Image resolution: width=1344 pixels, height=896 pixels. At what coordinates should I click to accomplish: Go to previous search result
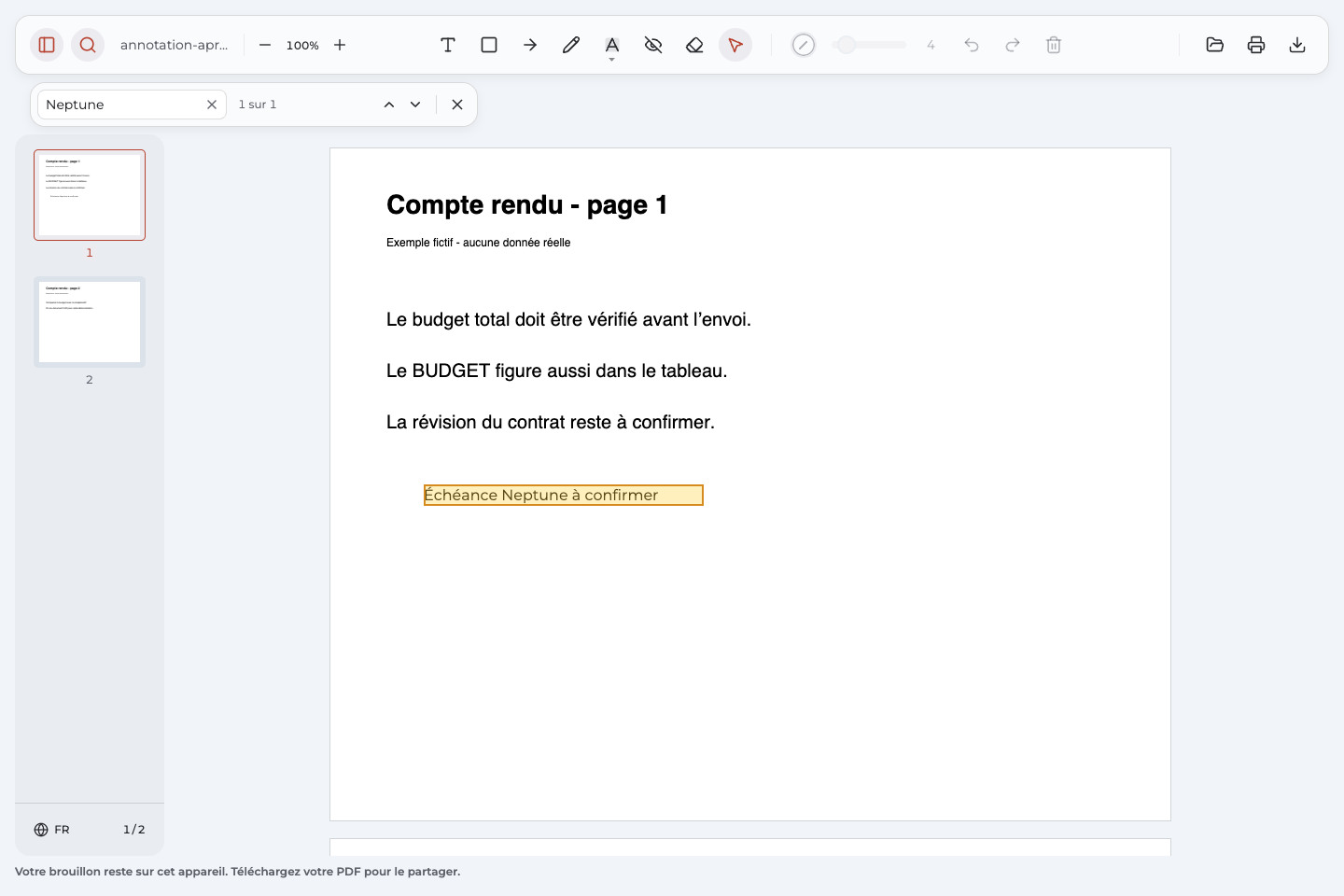(x=389, y=105)
